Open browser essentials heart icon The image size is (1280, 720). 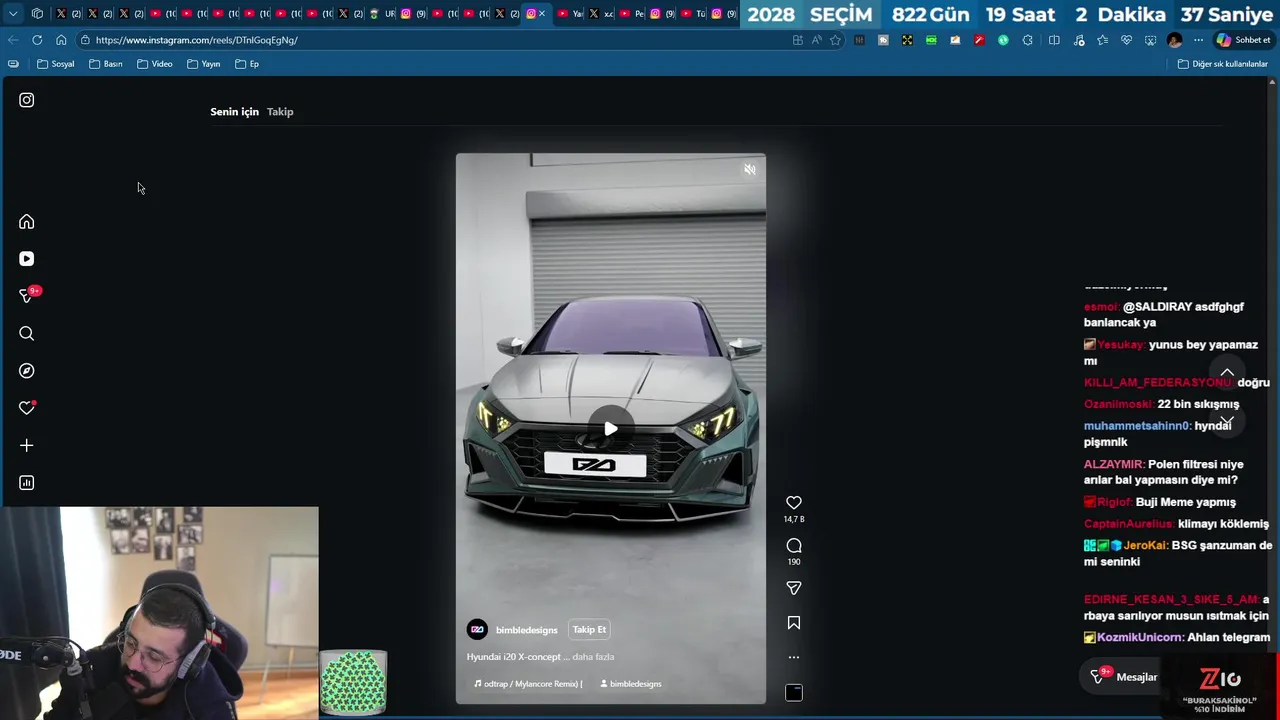tap(1126, 40)
